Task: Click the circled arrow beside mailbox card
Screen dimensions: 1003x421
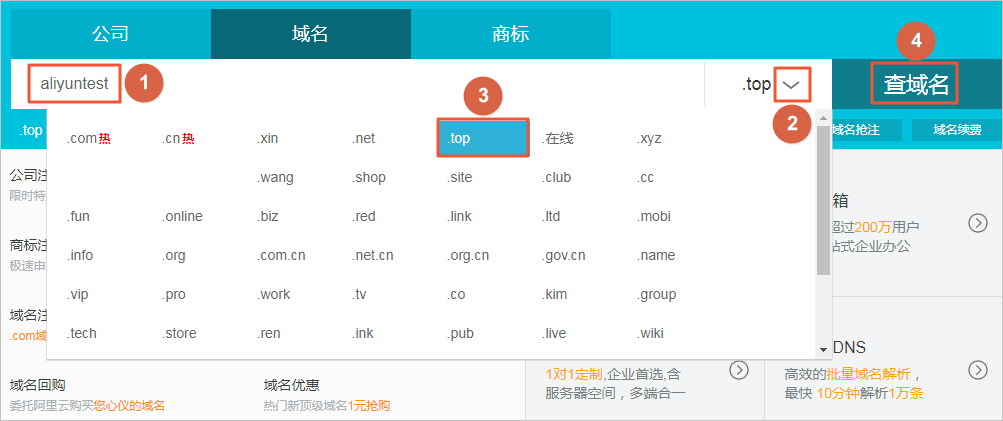Action: pos(978,223)
